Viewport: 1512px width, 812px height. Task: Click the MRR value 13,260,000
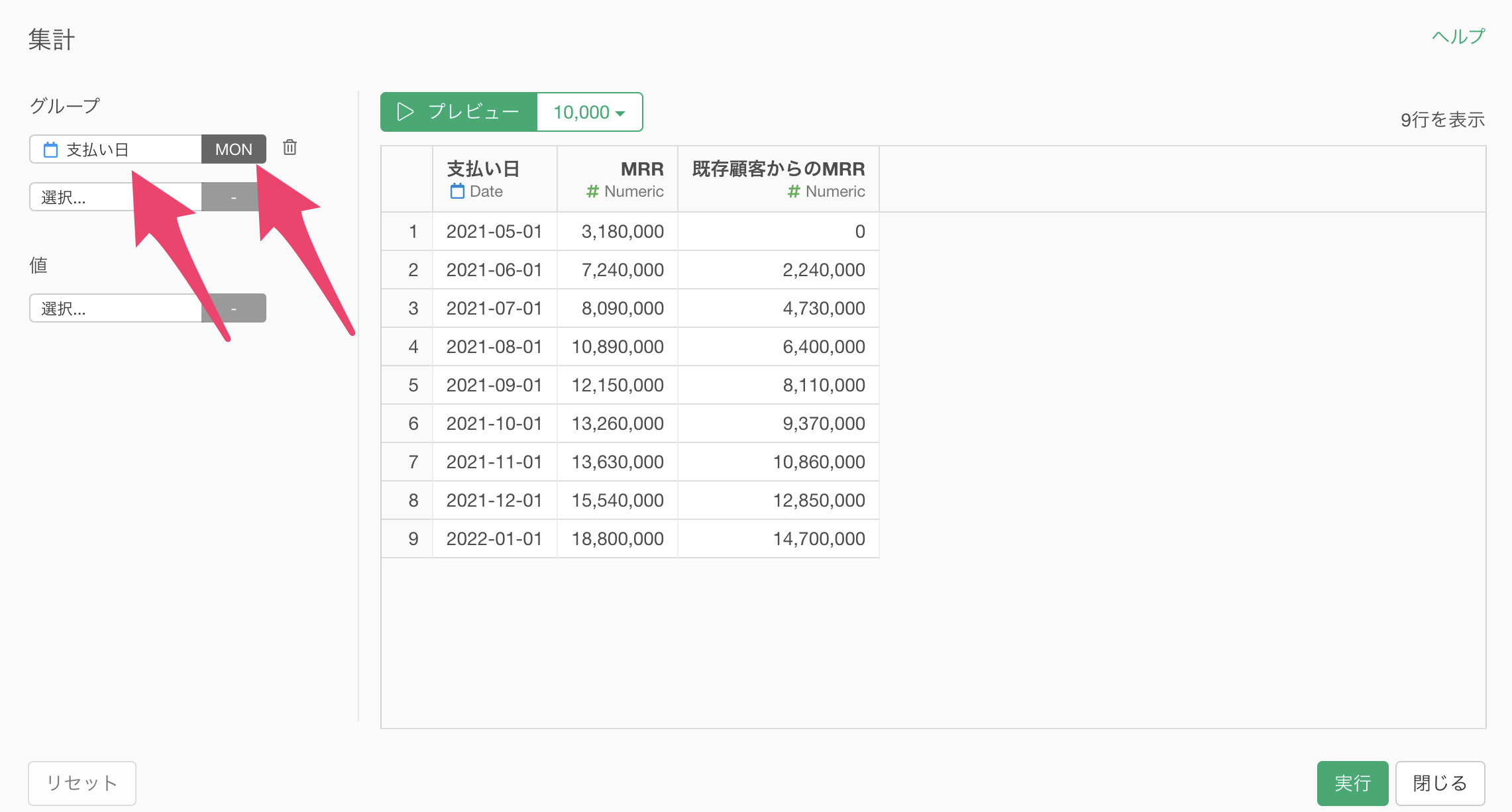pos(618,423)
